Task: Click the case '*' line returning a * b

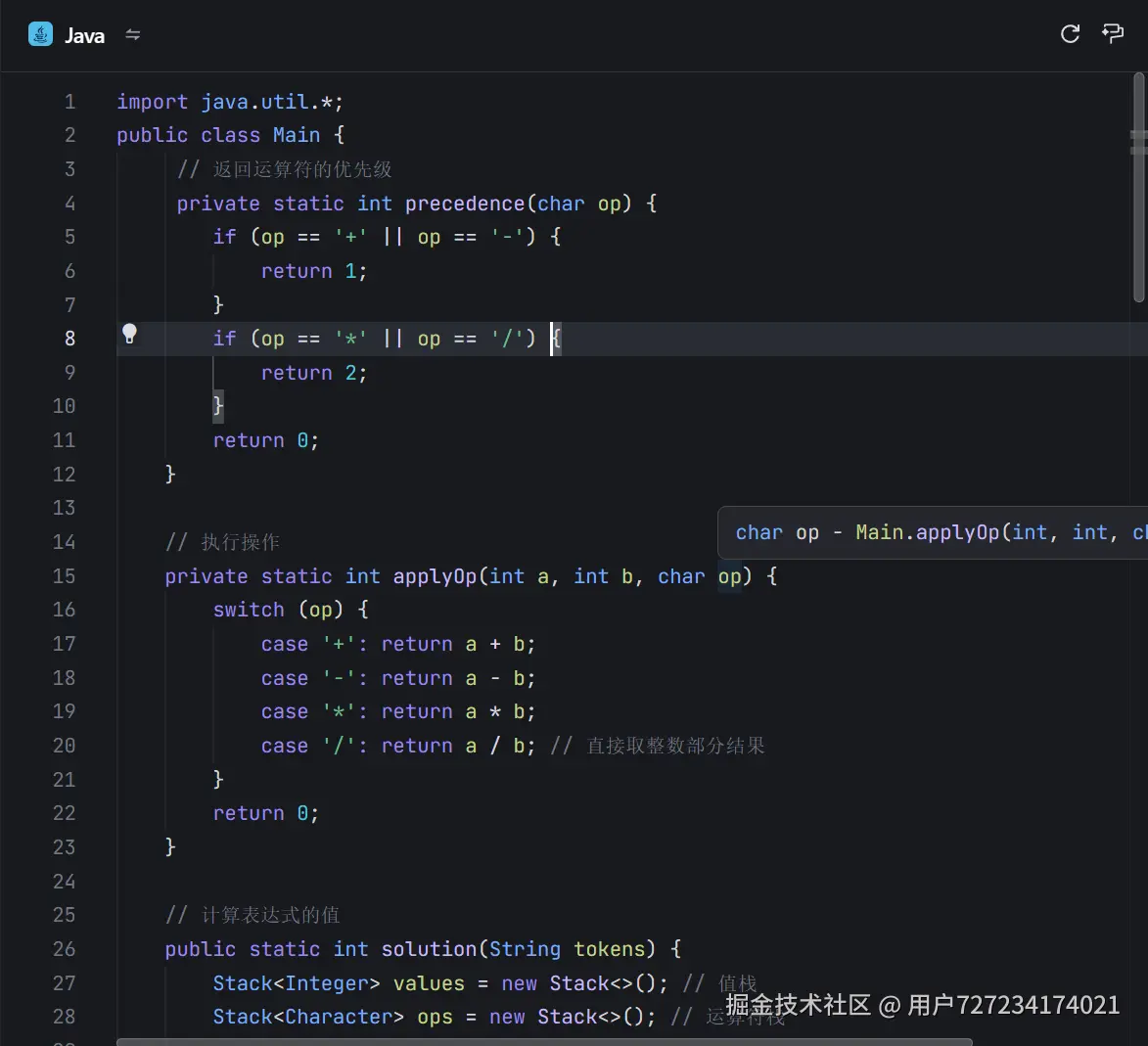Action: [x=398, y=711]
